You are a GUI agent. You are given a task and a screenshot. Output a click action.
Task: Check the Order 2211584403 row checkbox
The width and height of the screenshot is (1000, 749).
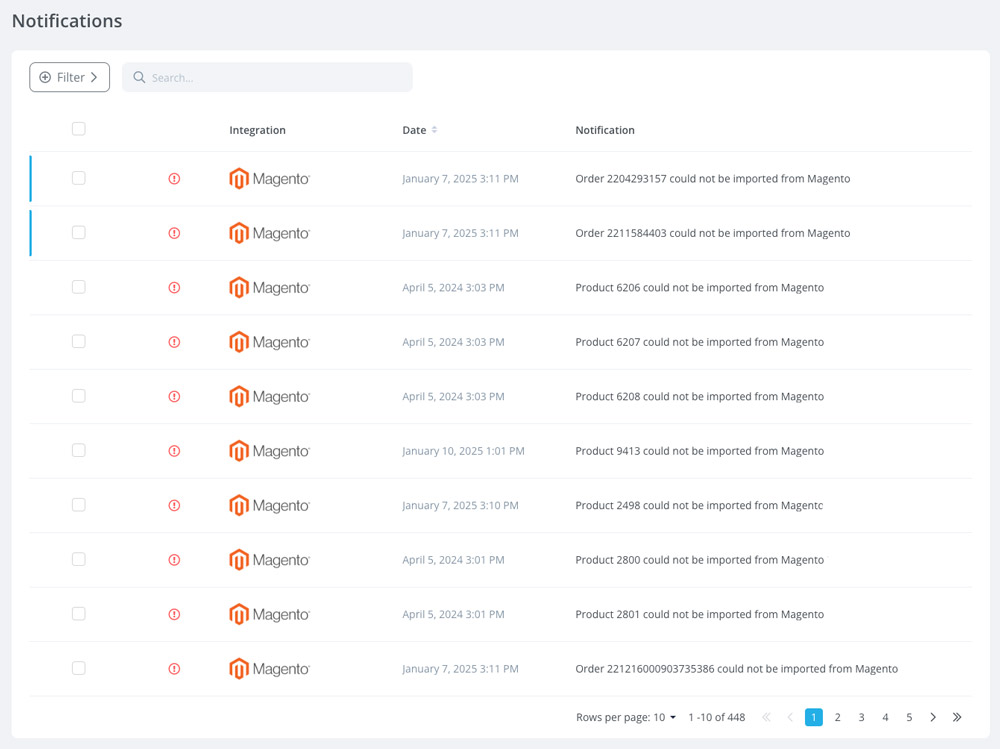coord(78,232)
